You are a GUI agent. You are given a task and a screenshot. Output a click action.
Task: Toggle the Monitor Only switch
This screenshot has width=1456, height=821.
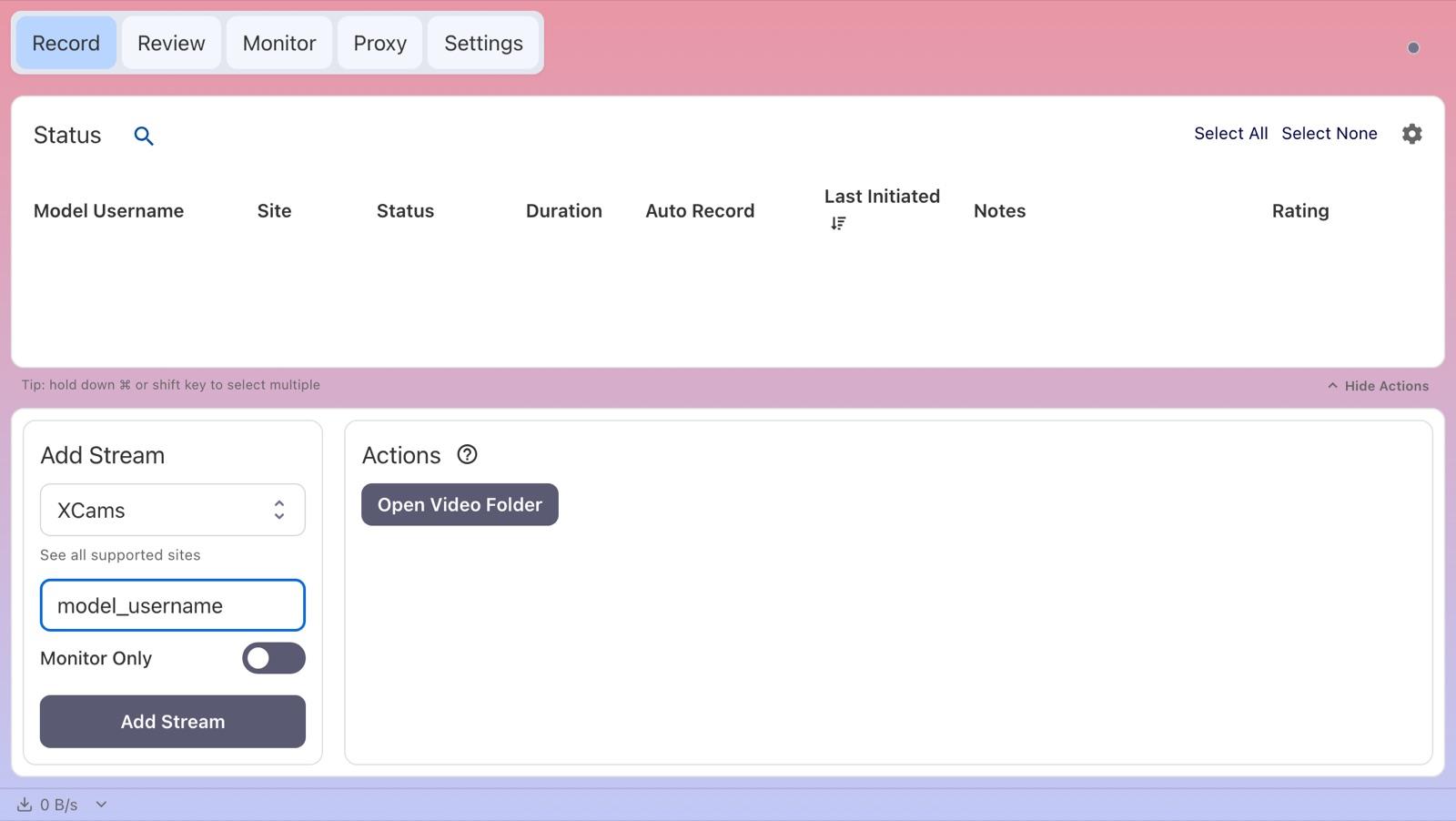pos(274,658)
